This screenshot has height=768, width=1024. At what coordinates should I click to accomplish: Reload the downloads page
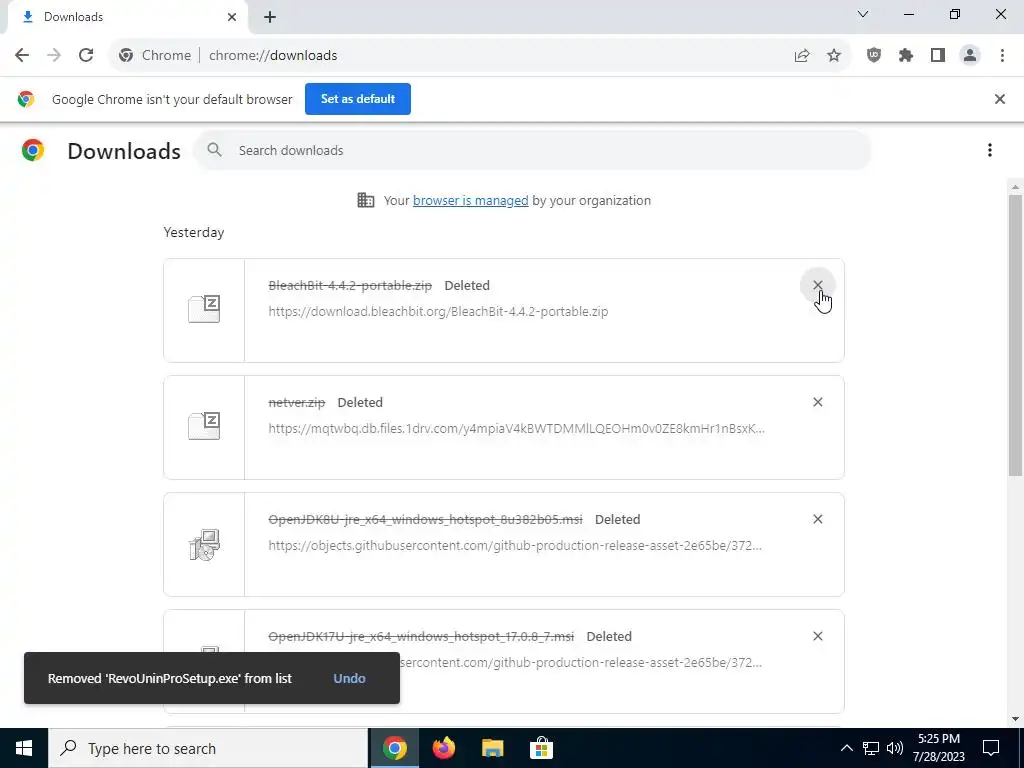click(x=86, y=56)
